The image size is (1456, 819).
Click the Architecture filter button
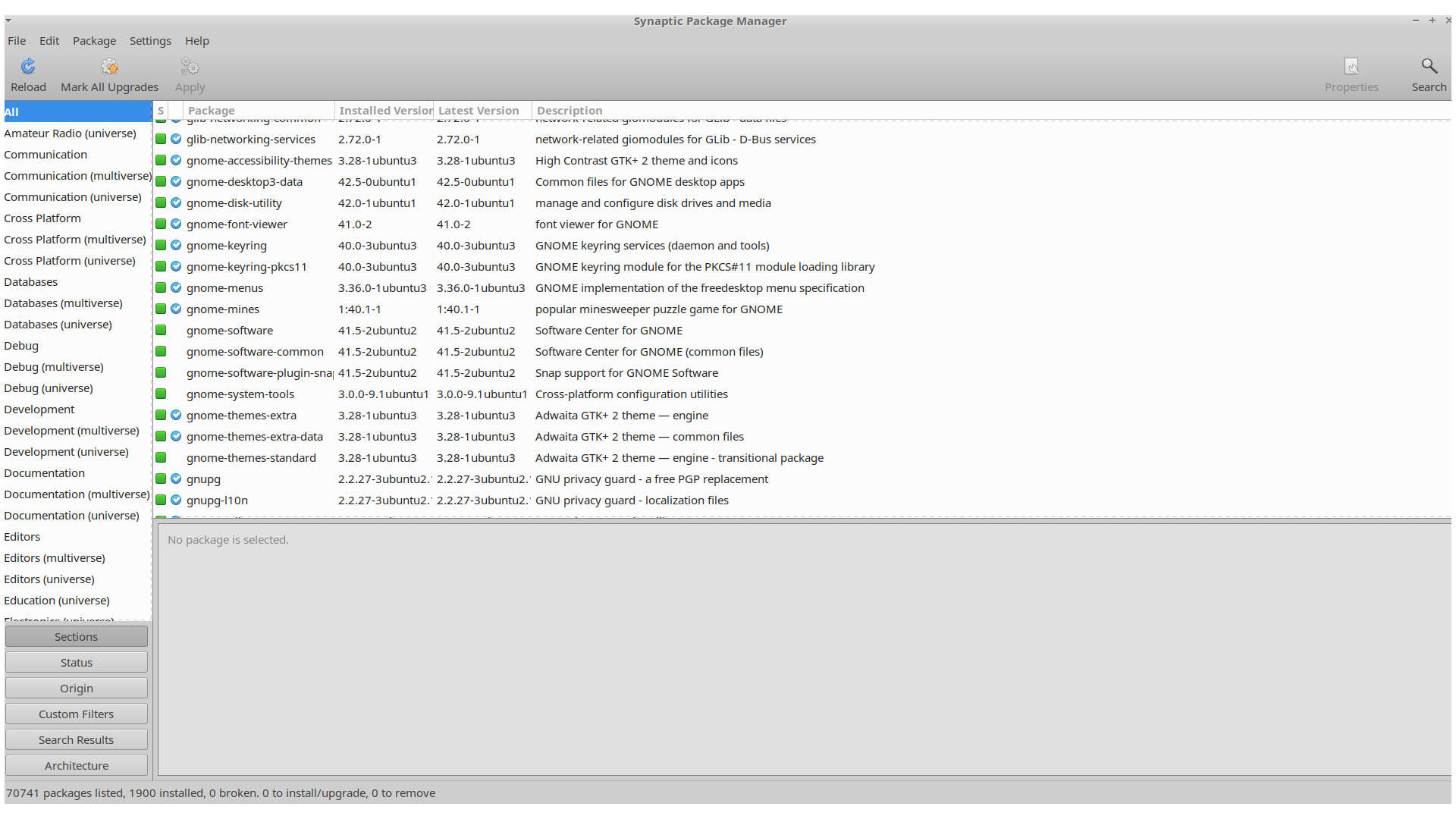(x=76, y=766)
